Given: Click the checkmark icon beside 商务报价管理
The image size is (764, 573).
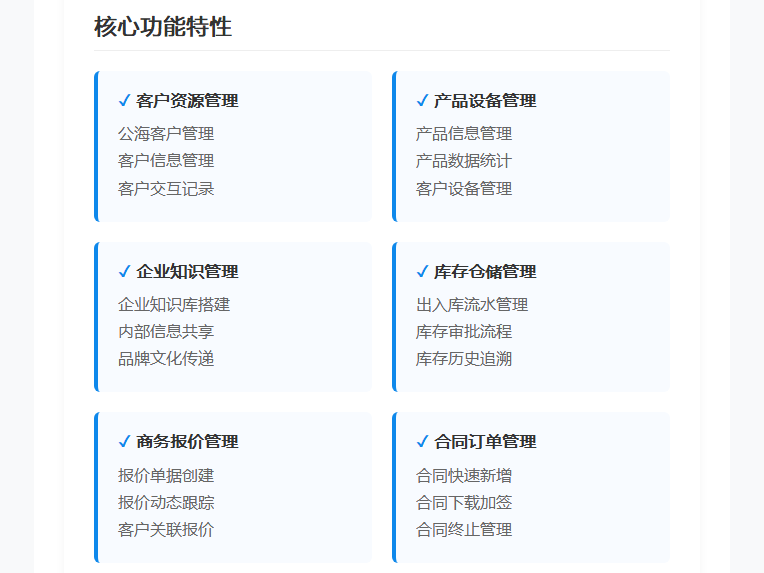Looking at the screenshot, I should coord(125,441).
